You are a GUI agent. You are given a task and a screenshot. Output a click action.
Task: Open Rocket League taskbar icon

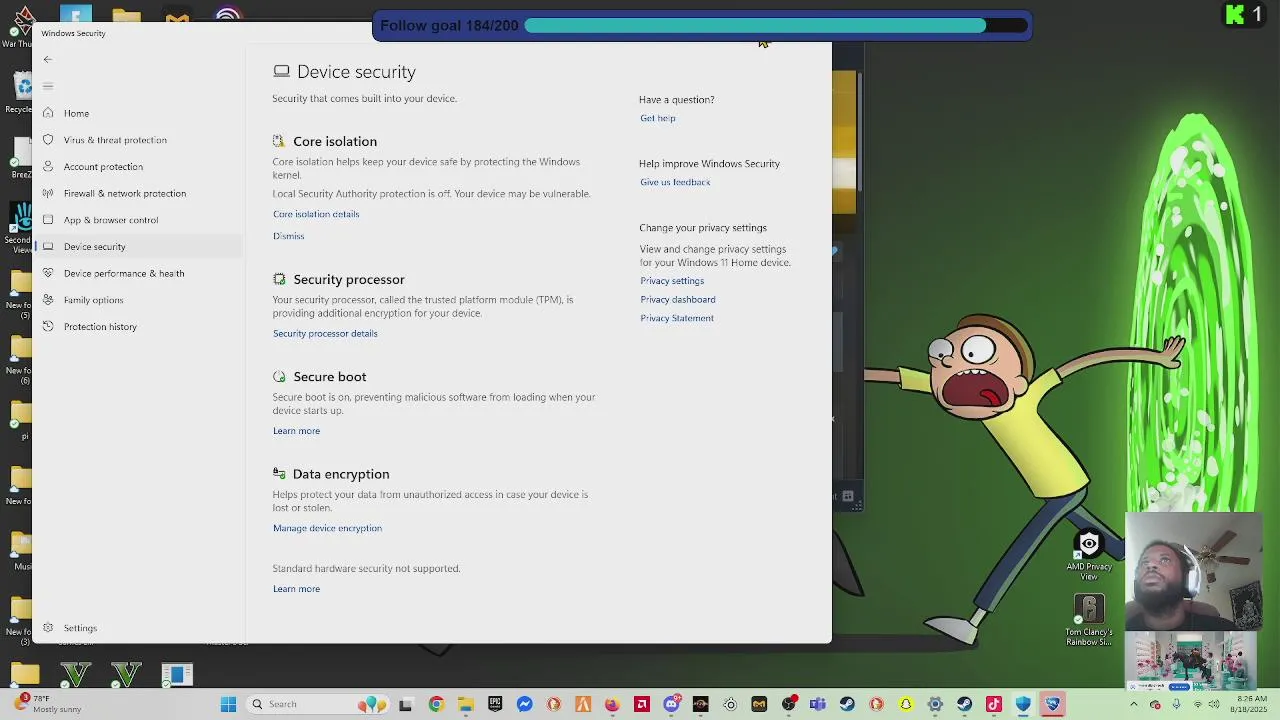coord(1052,704)
